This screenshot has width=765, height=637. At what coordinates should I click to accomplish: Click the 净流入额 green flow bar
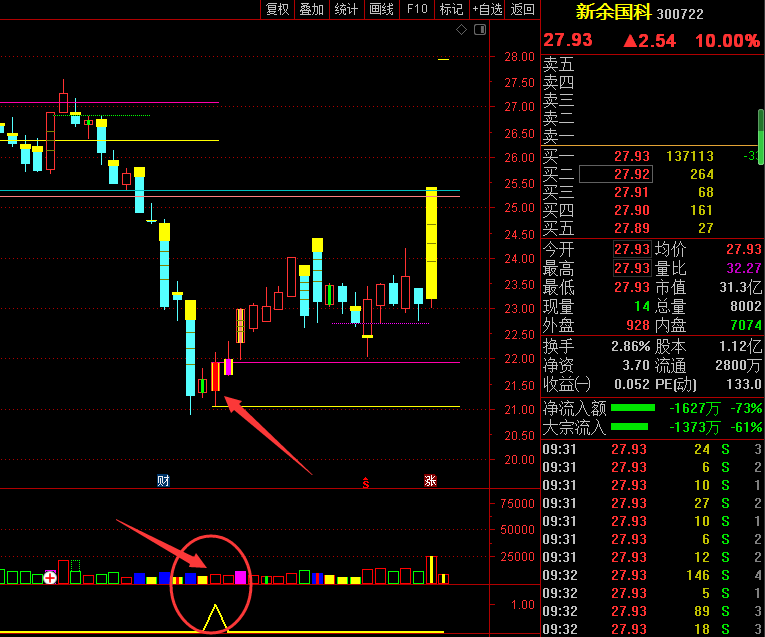(632, 408)
